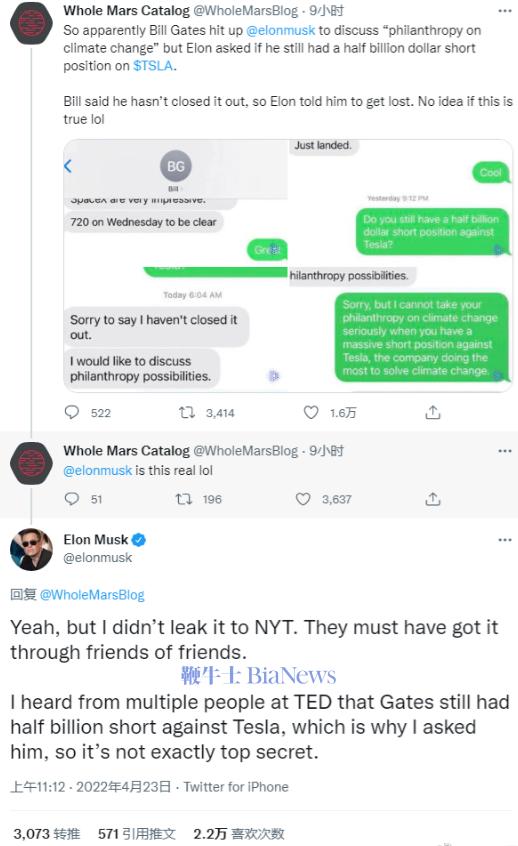Open the $TSLA cashtag link

pos(153,66)
